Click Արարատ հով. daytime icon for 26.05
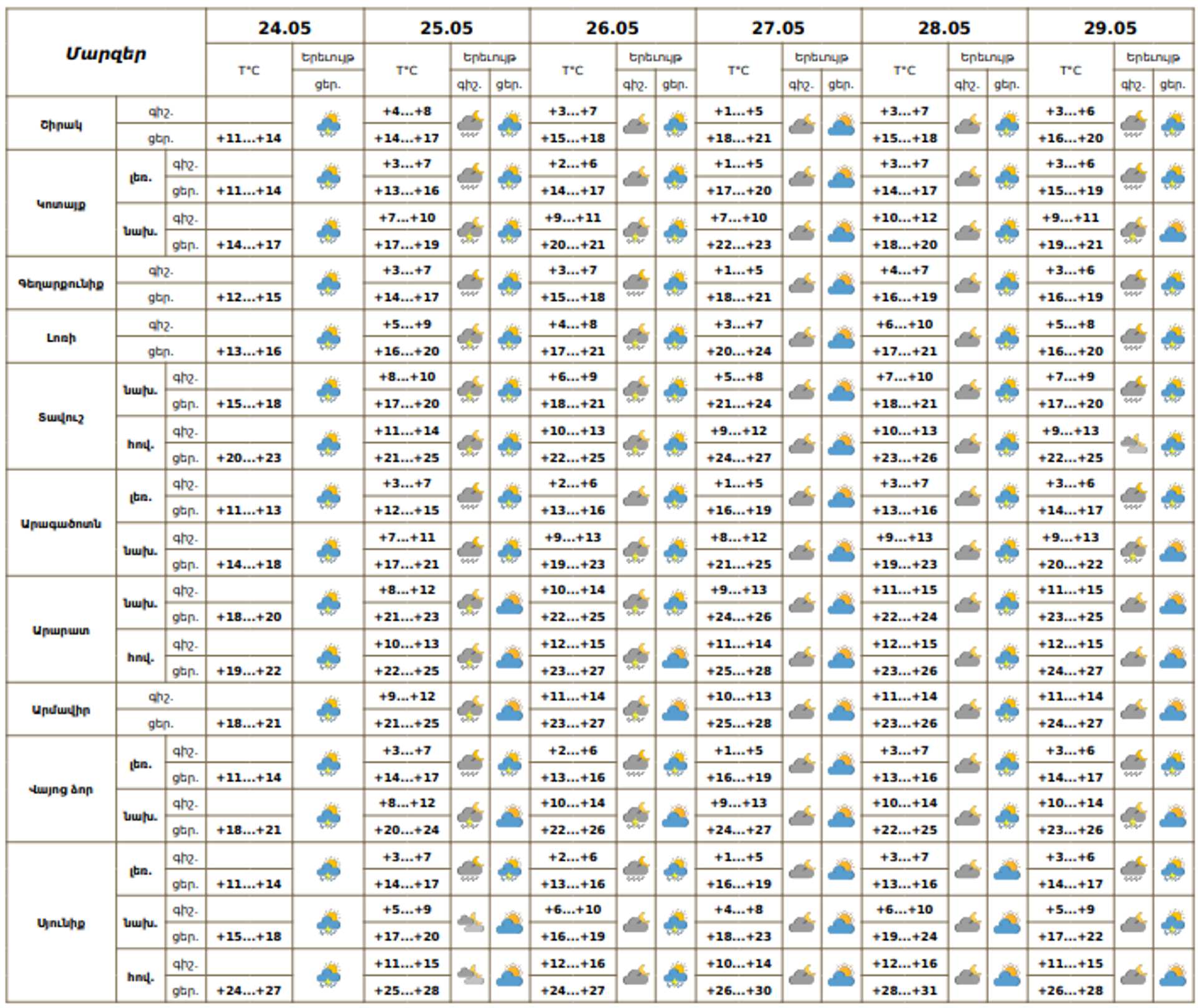 click(x=675, y=657)
